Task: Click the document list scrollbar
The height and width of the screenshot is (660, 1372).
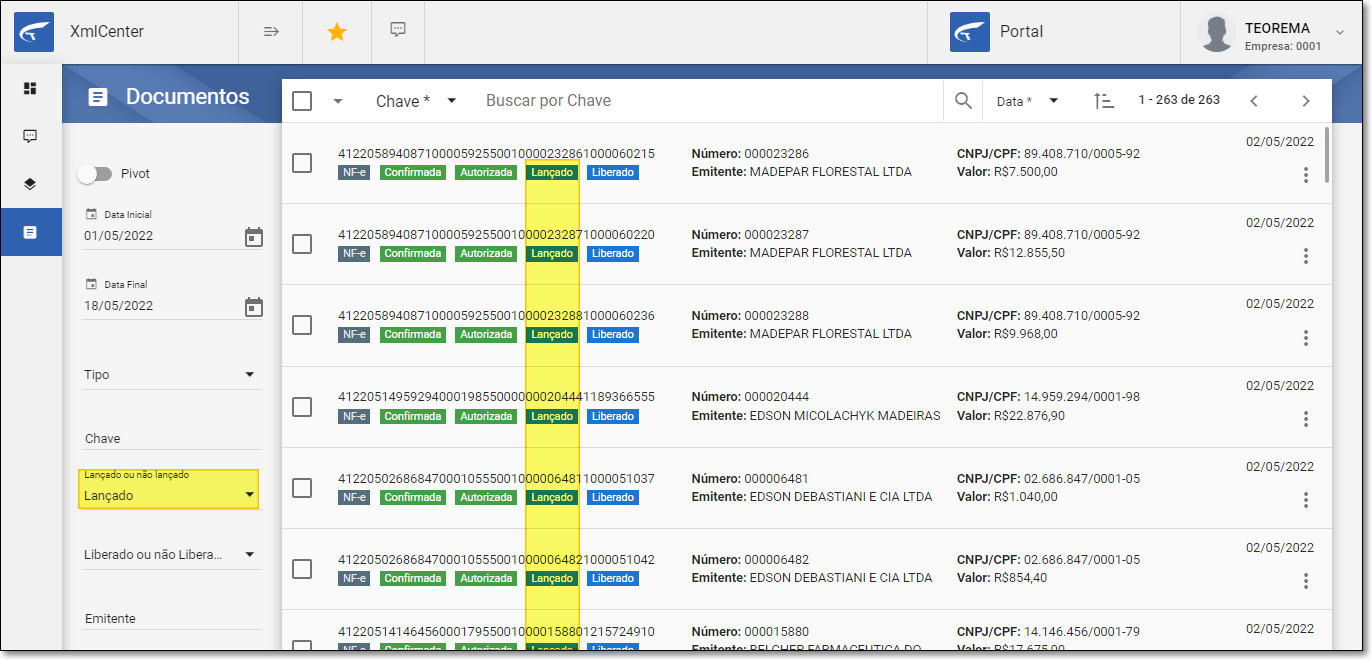Action: tap(1327, 155)
